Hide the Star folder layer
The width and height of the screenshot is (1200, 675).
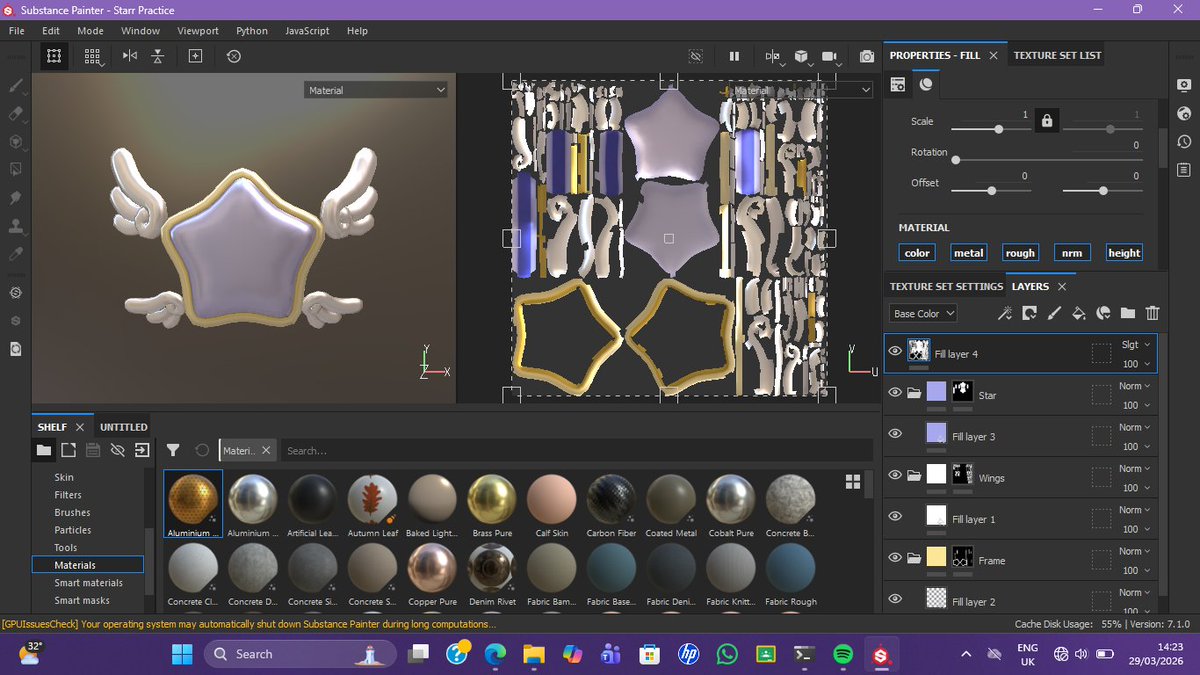pyautogui.click(x=895, y=393)
